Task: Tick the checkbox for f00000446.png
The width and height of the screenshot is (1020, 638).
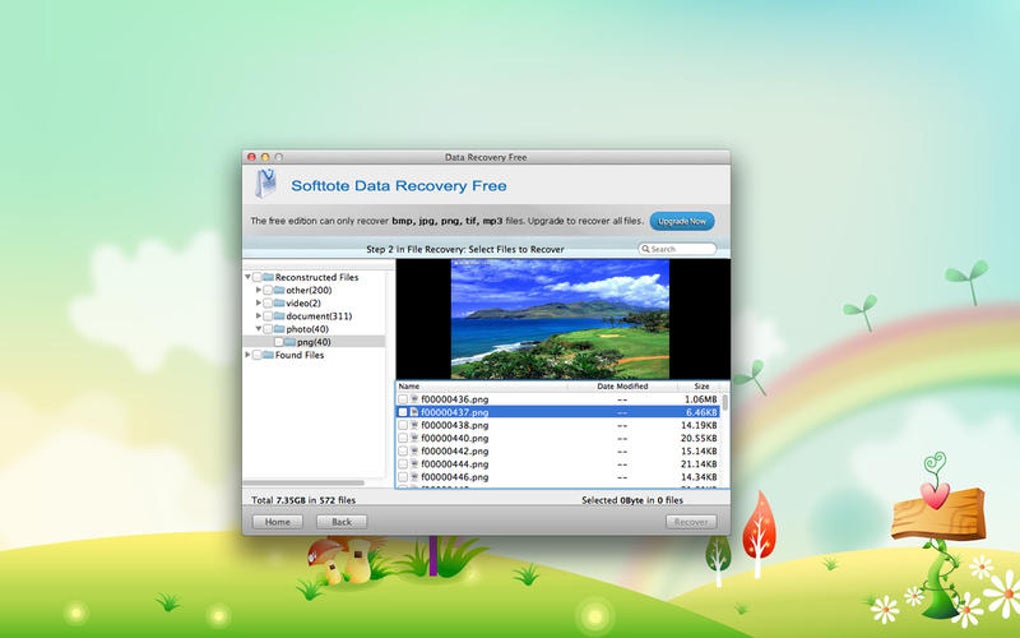Action: [403, 477]
